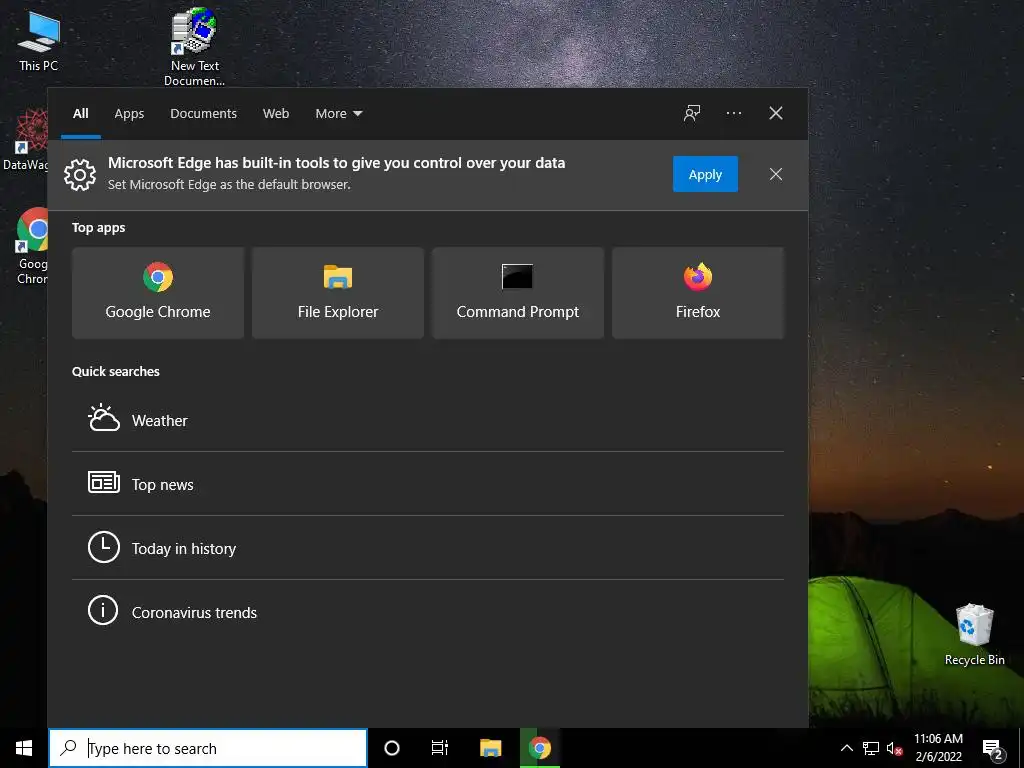
Task: Switch to the Documents tab
Action: 203,113
